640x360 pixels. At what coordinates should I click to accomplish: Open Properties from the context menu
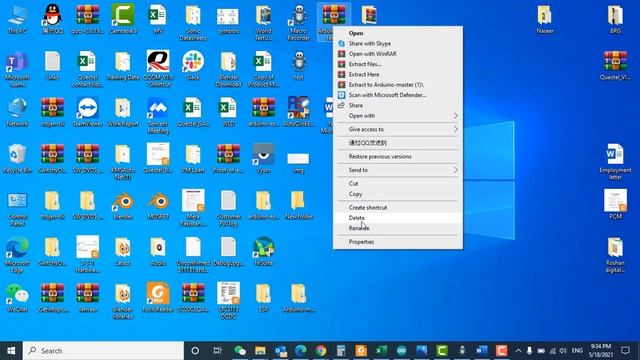(398, 242)
